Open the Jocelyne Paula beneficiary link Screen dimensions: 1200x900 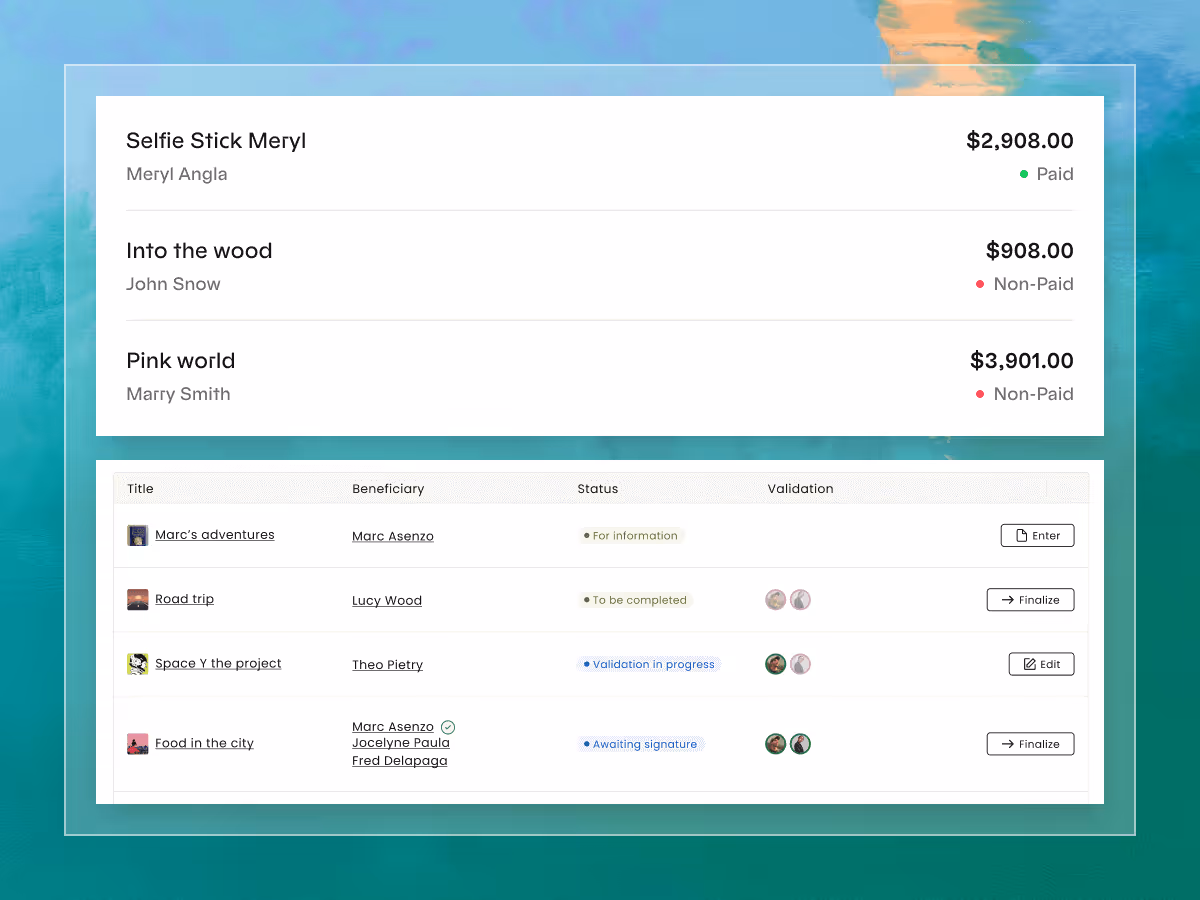(401, 743)
